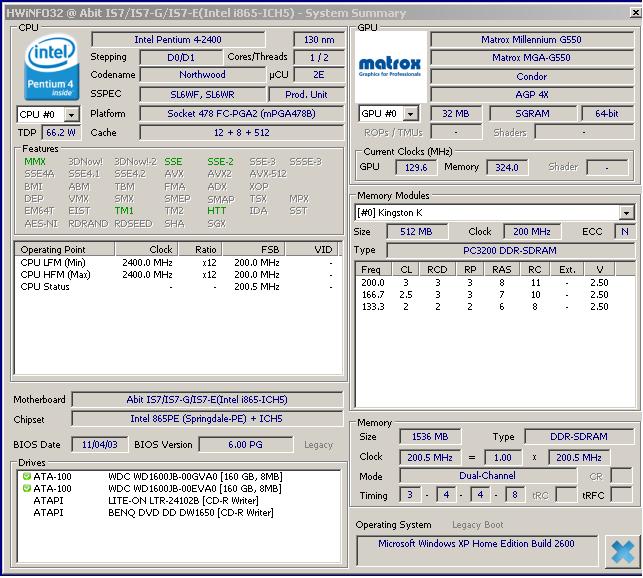Click the Abit IS7 motherboard field
Viewport: 643px width, 578px height.
(207, 400)
